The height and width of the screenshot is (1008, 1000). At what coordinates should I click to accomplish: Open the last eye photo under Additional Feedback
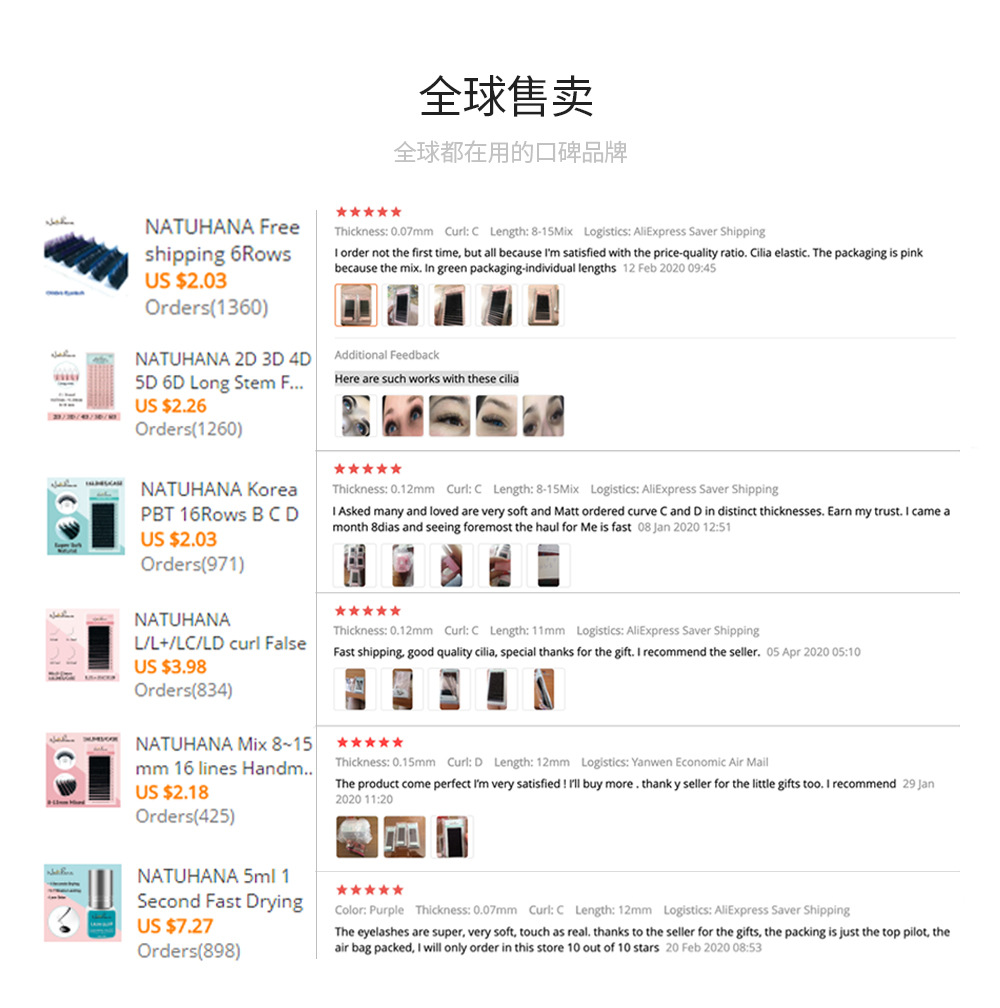pos(543,416)
